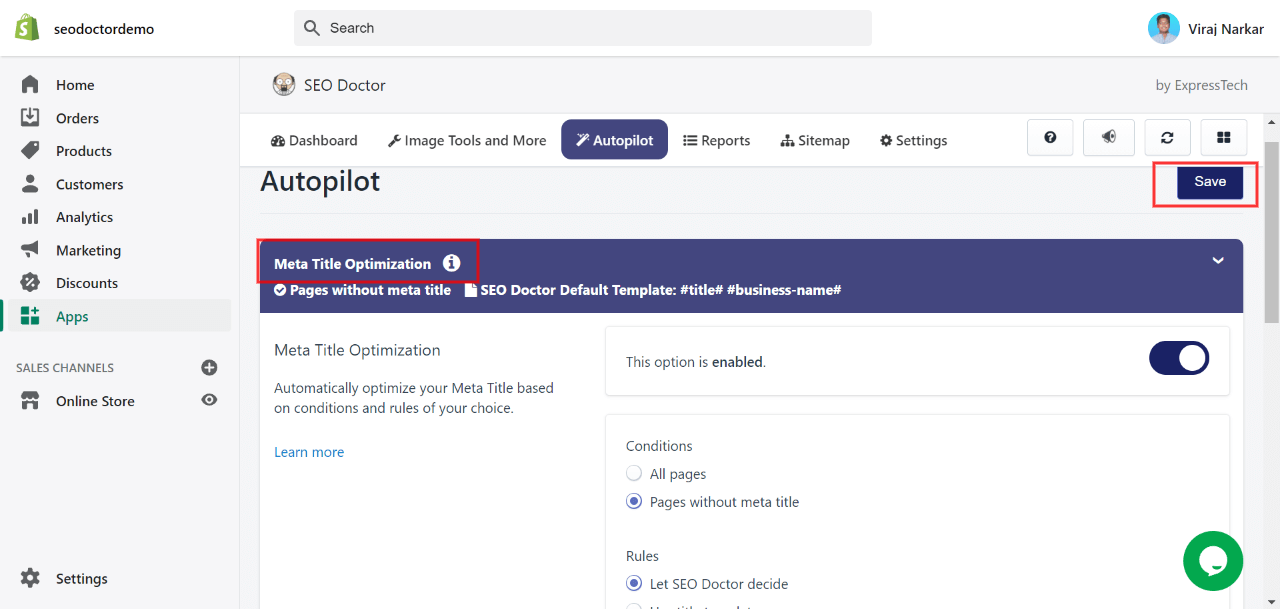Click the grid layout button
Viewport: 1280px width, 609px height.
tap(1224, 138)
